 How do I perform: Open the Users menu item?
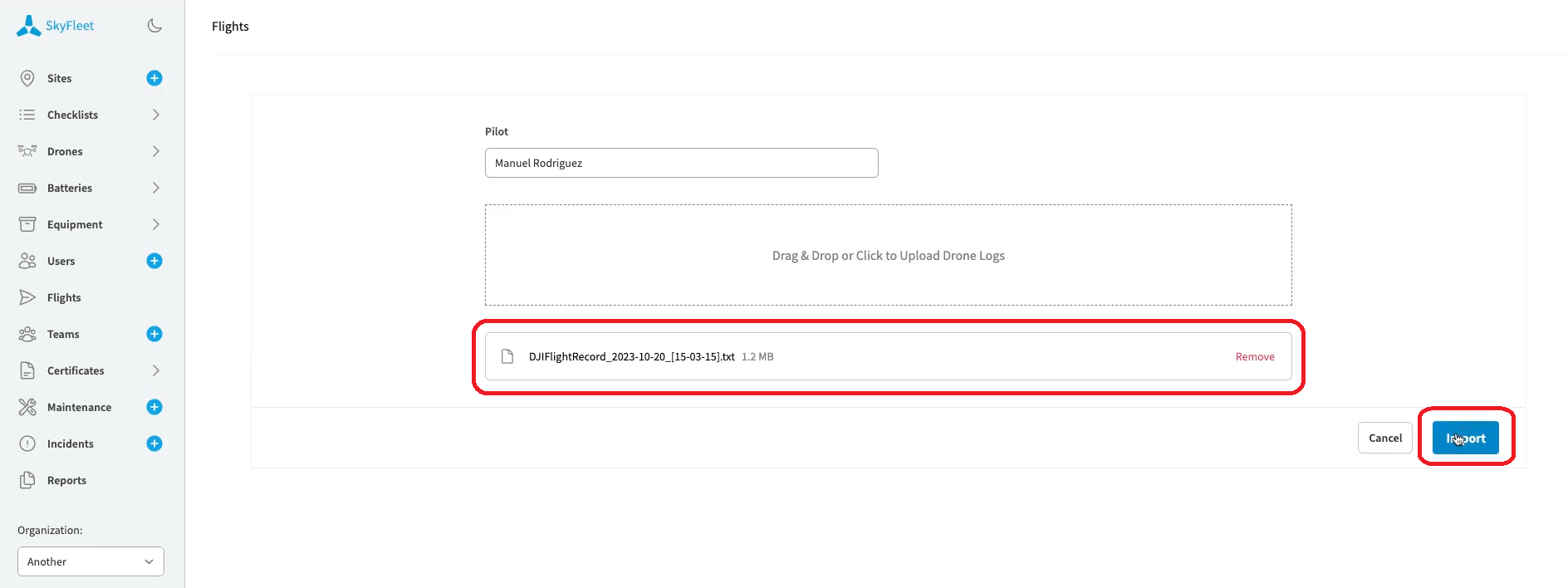pyautogui.click(x=61, y=261)
